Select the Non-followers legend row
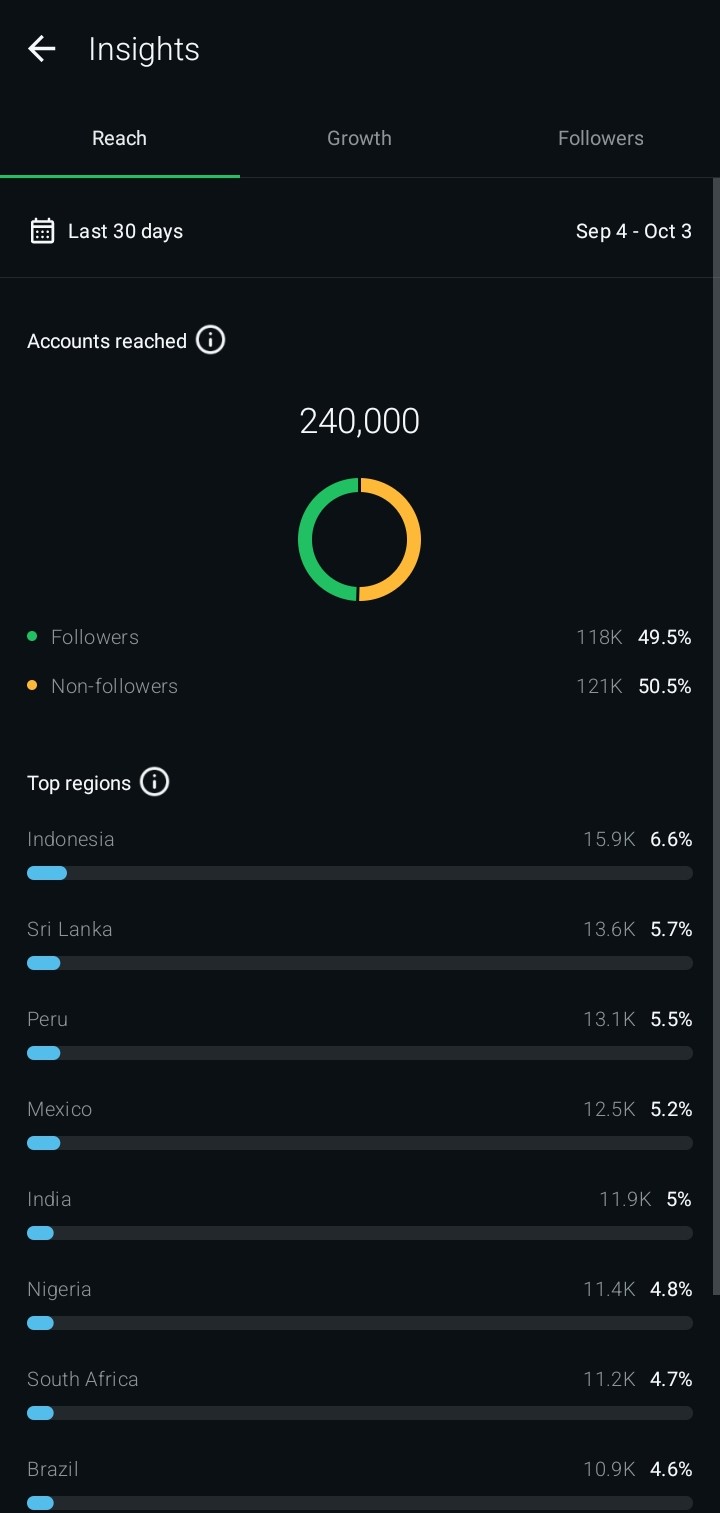 pyautogui.click(x=114, y=686)
